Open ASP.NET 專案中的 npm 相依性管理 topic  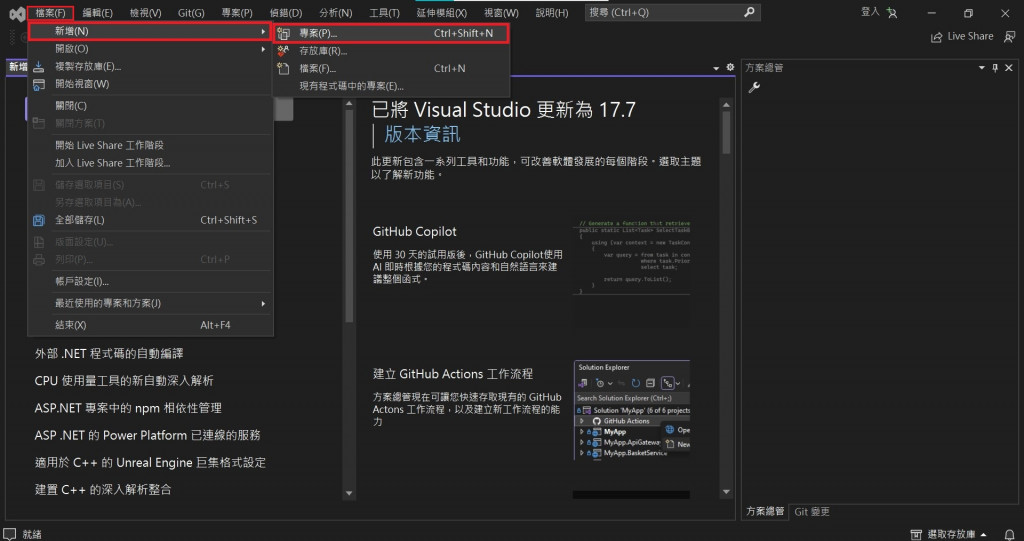[x=128, y=408]
